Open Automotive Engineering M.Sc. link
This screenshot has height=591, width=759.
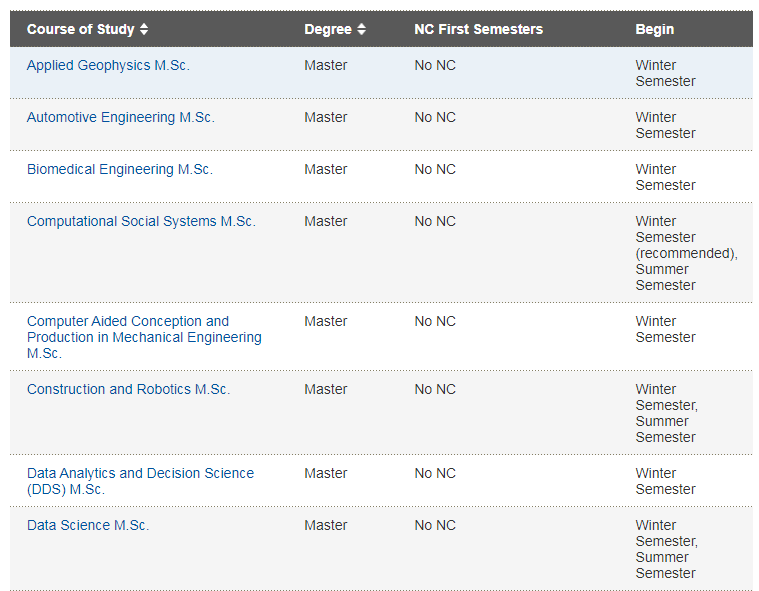[121, 117]
